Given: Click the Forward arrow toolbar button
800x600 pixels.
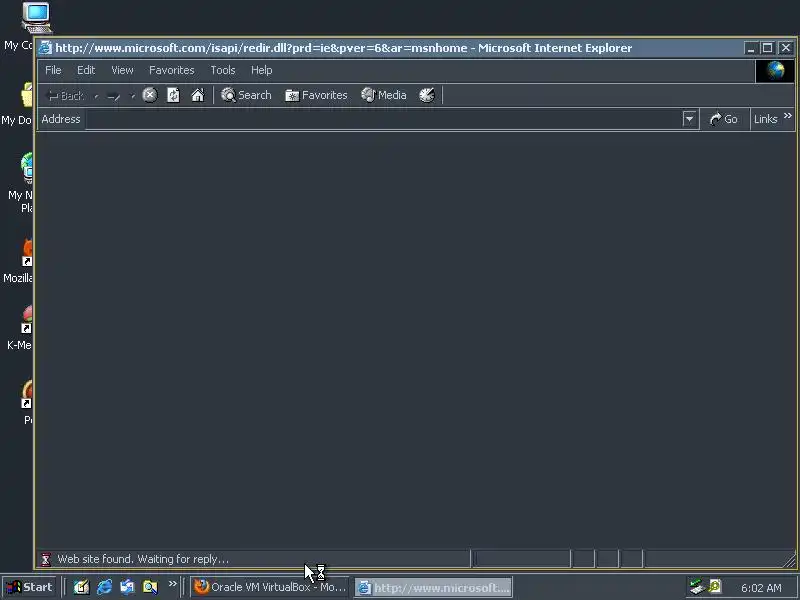Looking at the screenshot, I should point(113,95).
